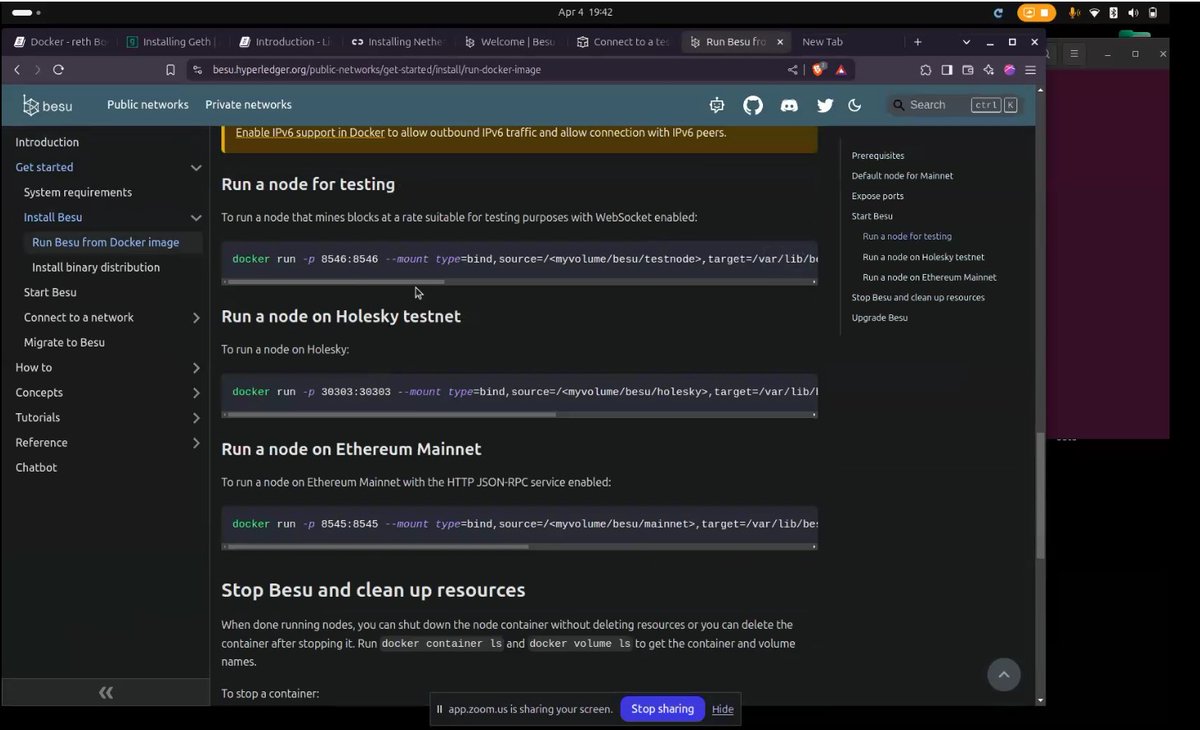1200x730 pixels.
Task: Collapse the Install Besu sidebar chevron
Action: 196,218
